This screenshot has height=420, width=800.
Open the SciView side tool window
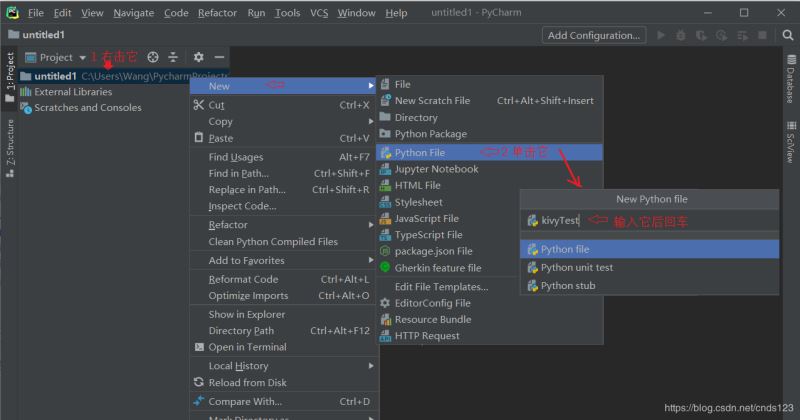[x=791, y=142]
